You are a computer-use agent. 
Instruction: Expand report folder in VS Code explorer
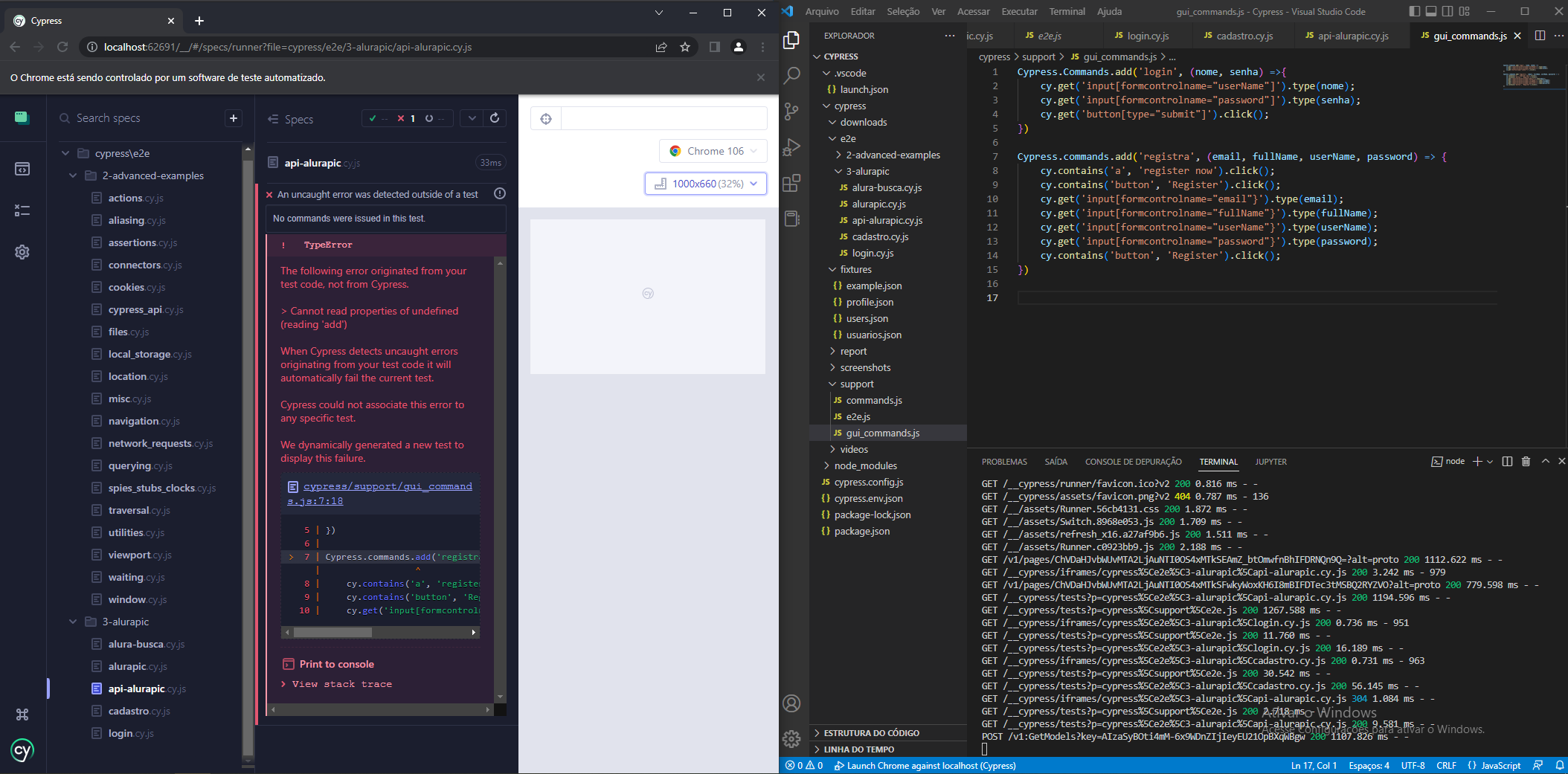[x=853, y=351]
